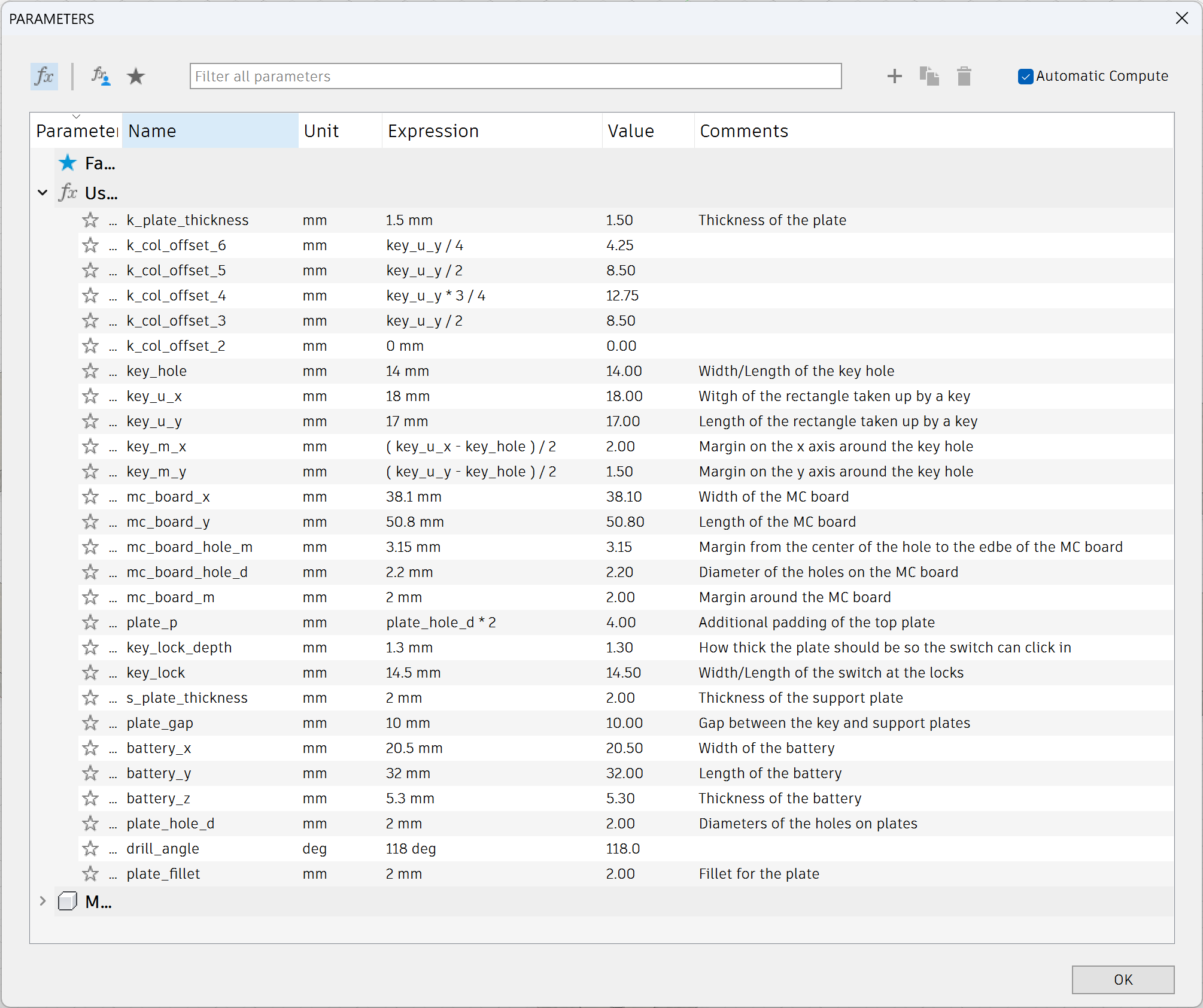The width and height of the screenshot is (1203, 1008).
Task: Click the Parameter column header
Action: 76,130
